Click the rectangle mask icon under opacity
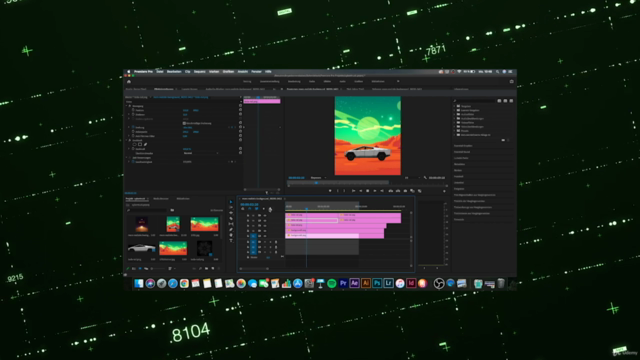Screen dimensions: 640x360 pyautogui.click(x=140, y=144)
